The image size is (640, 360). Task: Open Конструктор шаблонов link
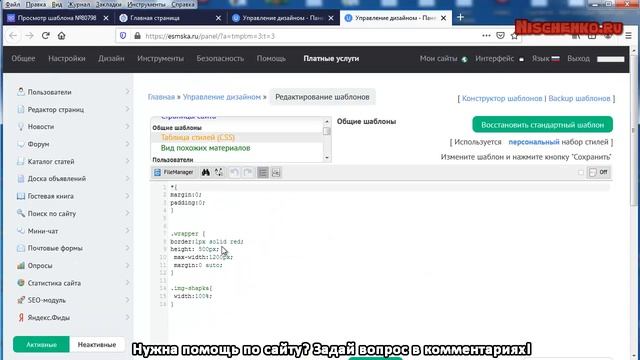coord(502,98)
